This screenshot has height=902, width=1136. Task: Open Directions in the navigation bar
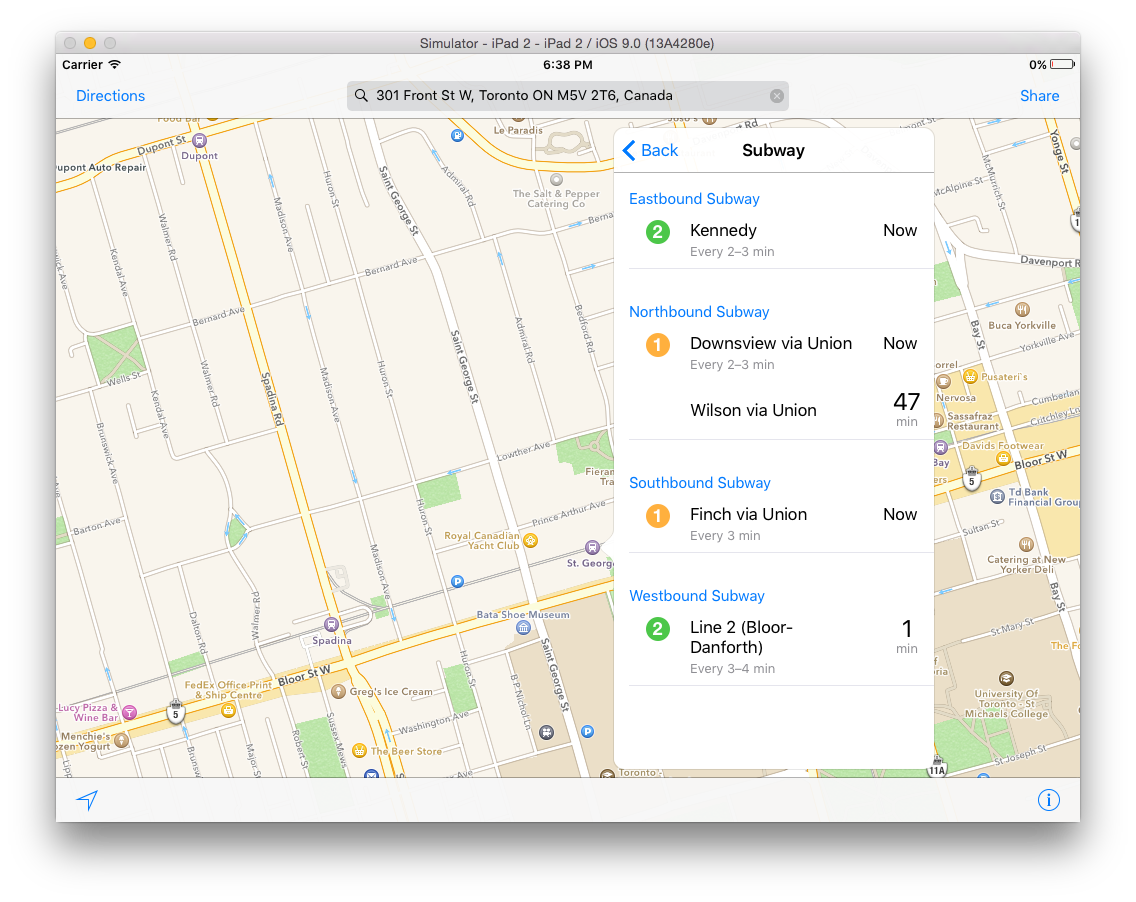[110, 96]
